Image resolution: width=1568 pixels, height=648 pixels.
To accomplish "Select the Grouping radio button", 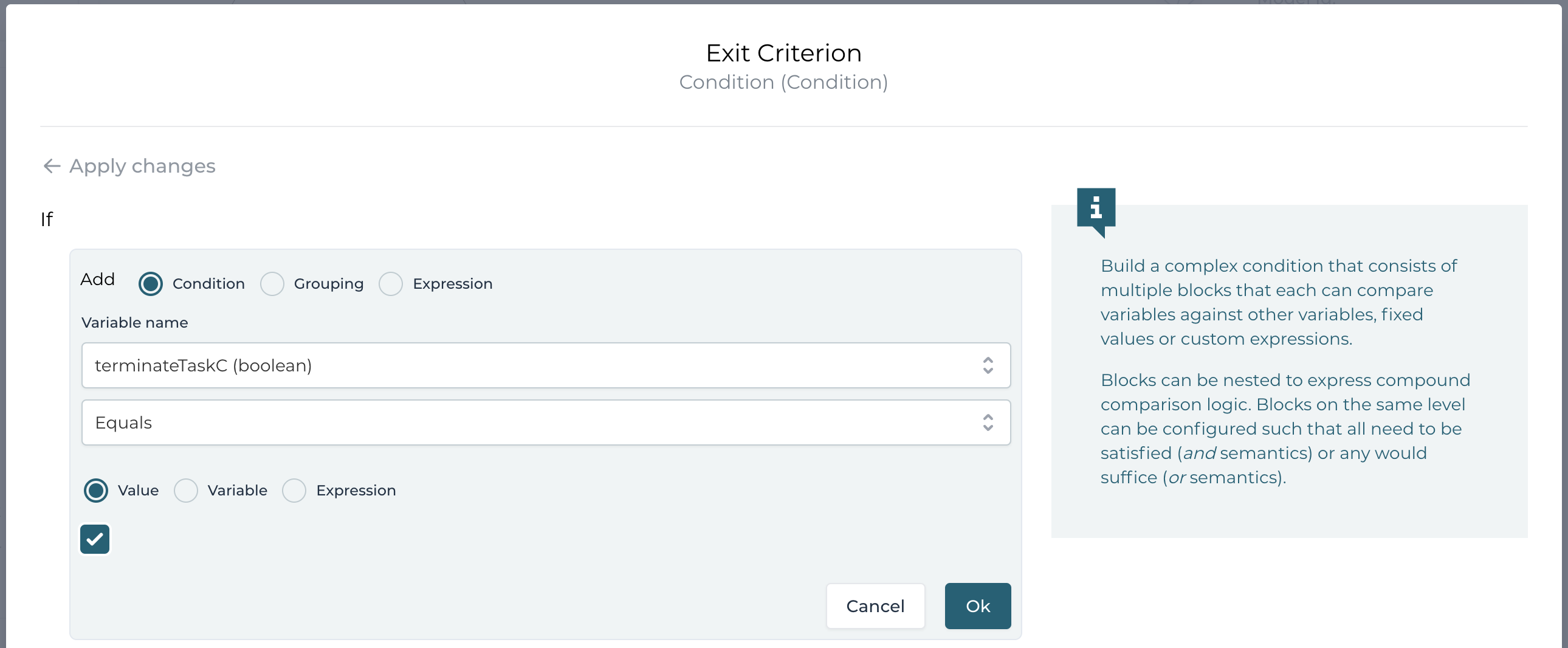I will (273, 283).
